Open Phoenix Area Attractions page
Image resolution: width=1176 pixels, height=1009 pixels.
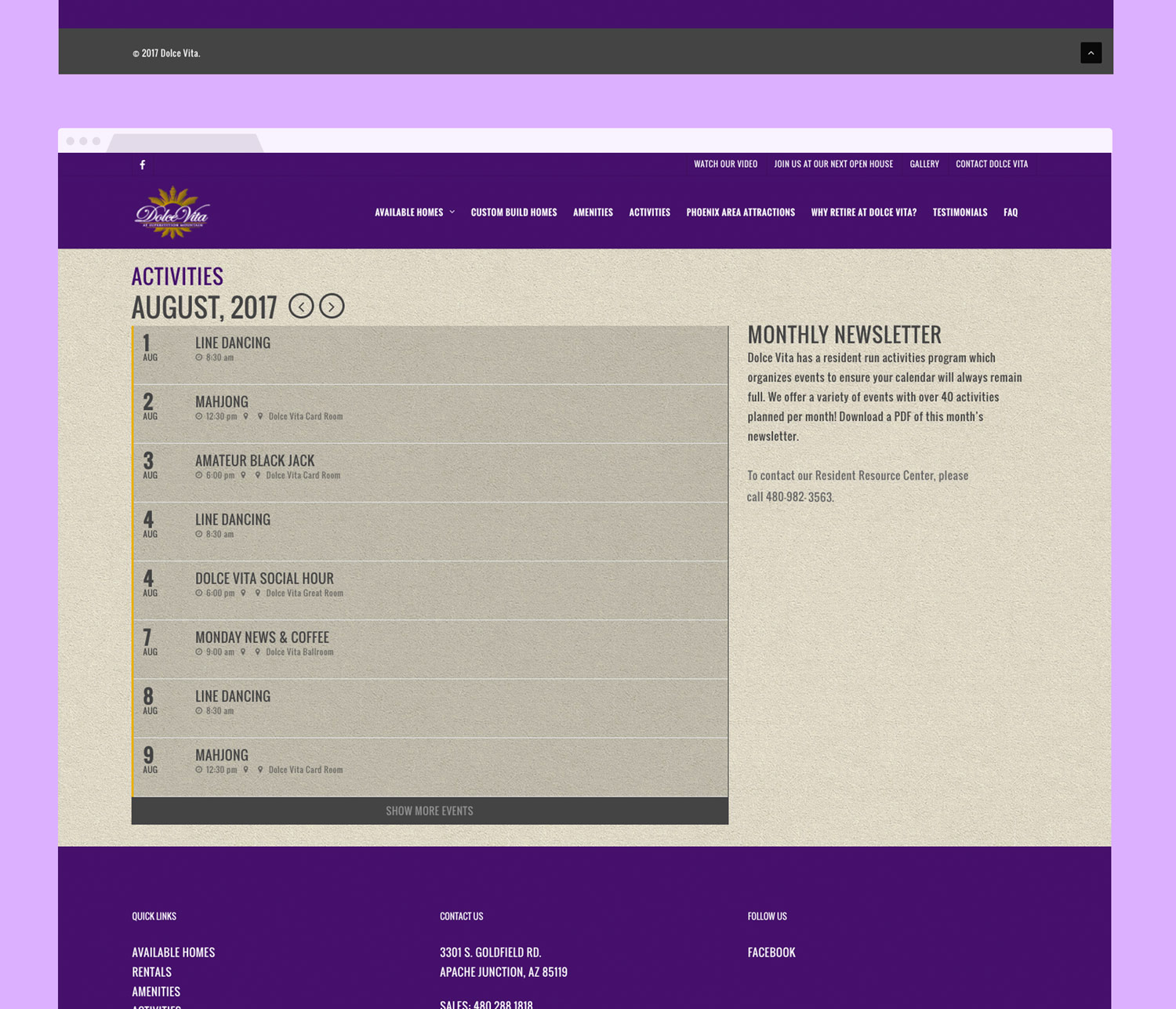740,212
